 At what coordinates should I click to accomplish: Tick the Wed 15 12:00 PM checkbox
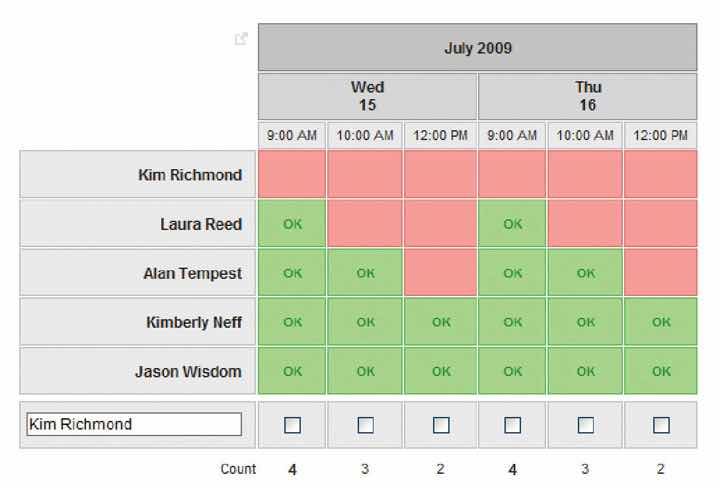tap(441, 425)
